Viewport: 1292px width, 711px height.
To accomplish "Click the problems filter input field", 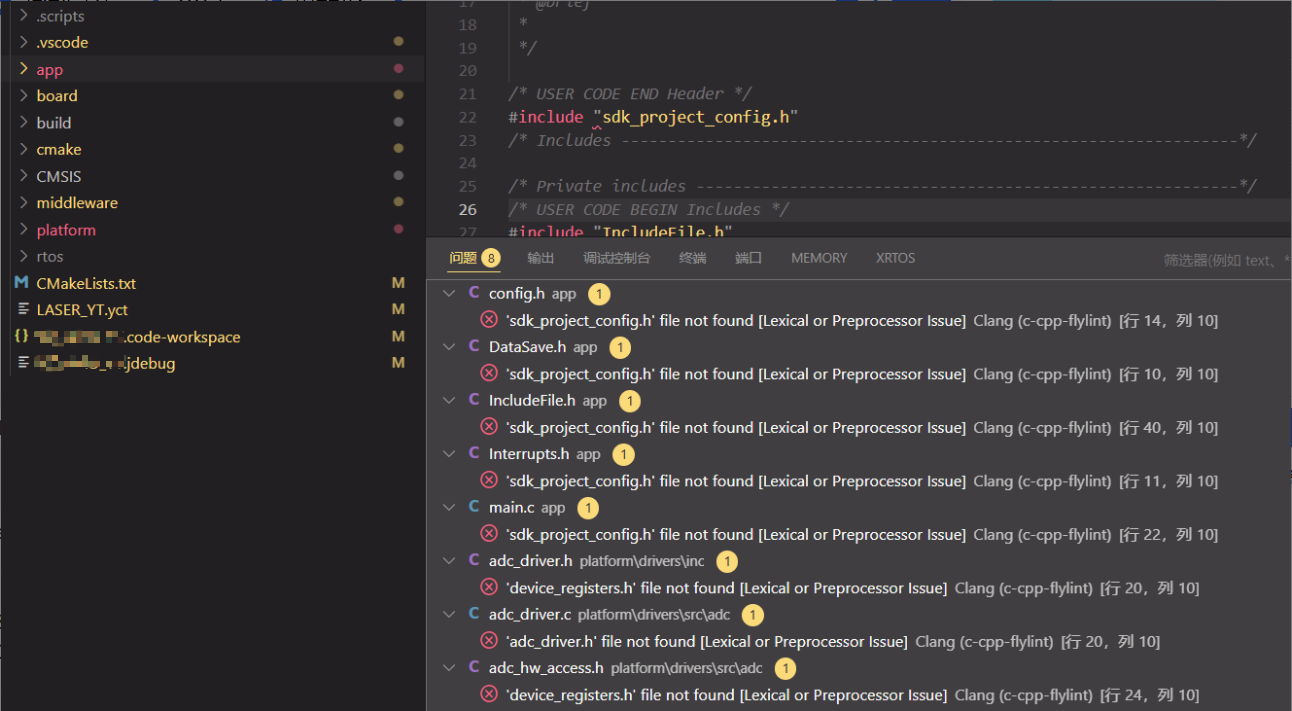I will (1225, 260).
